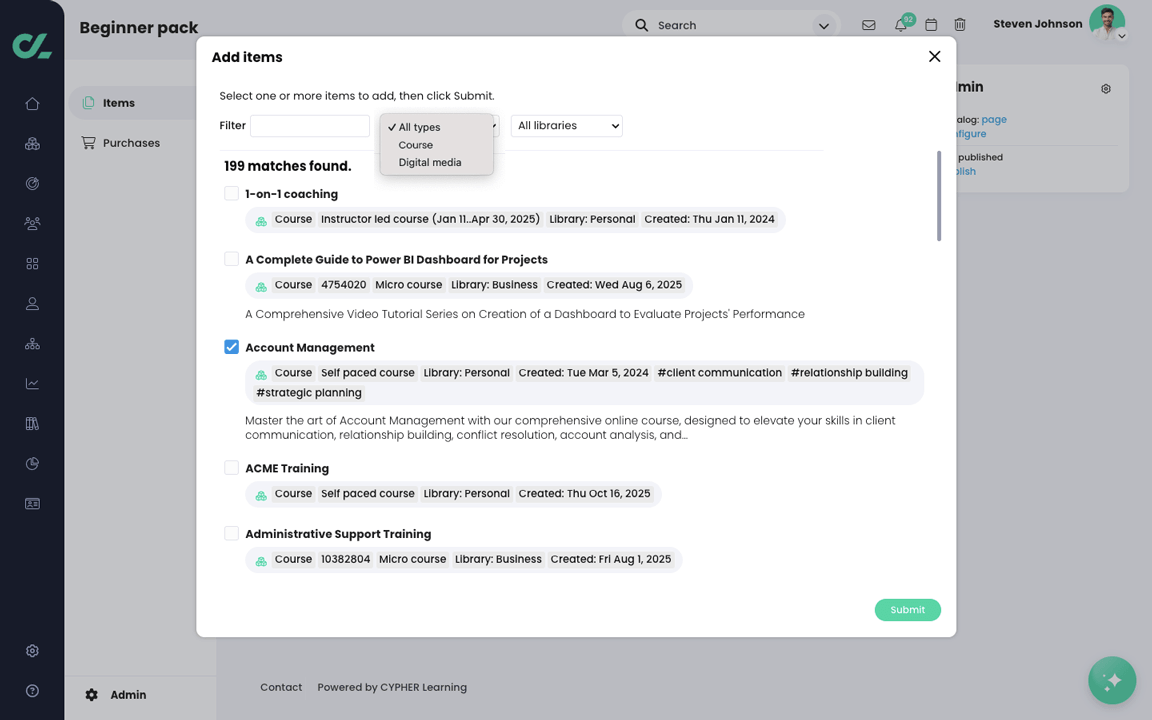
Task: Open the organization hierarchy icon in sidebar
Action: tap(32, 344)
